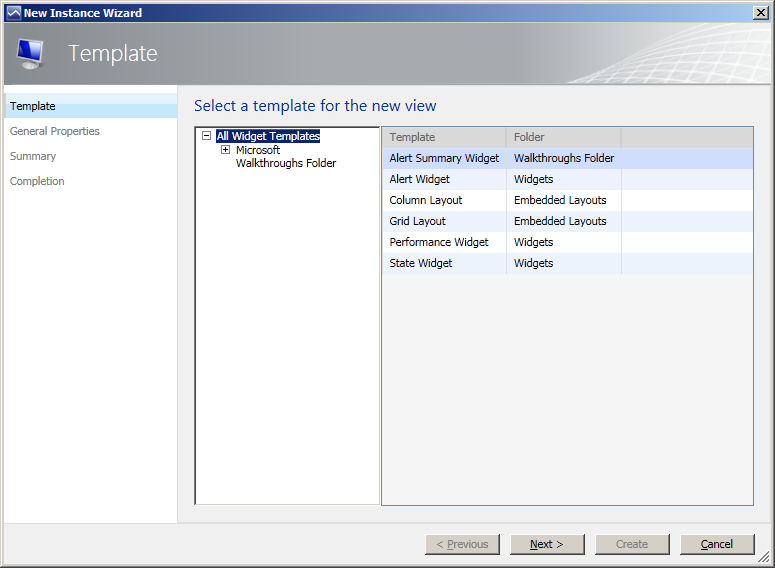The image size is (775, 568).
Task: Select the Column Layout template
Action: (x=567, y=200)
